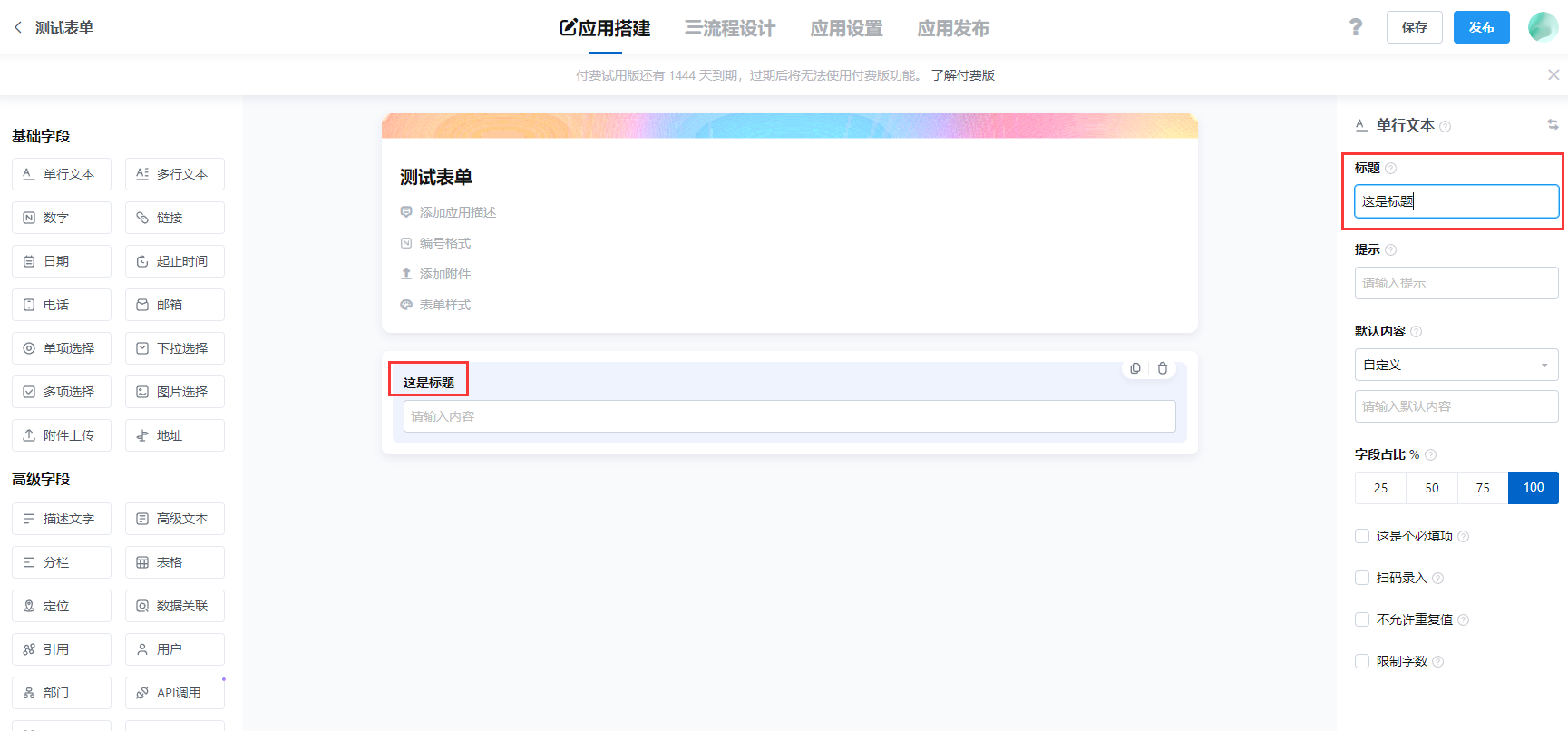The image size is (1568, 731).
Task: Add a 部门 field
Action: (x=62, y=693)
